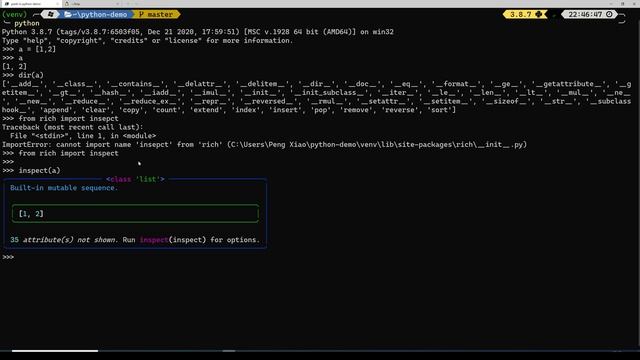Click the 'Type "help"' information line
The image size is (640, 360).
point(147,40)
